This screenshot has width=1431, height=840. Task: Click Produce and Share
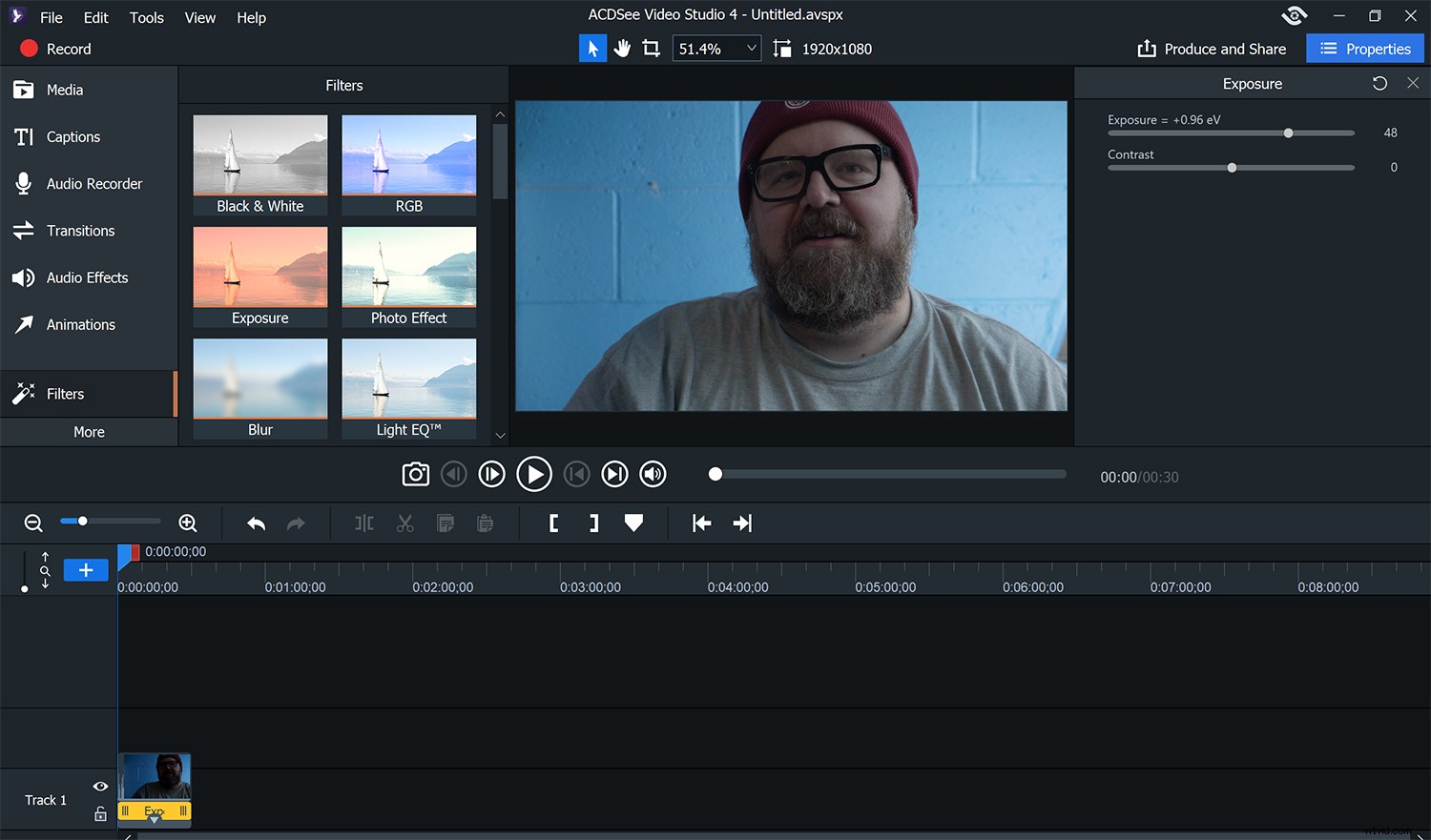pyautogui.click(x=1213, y=48)
